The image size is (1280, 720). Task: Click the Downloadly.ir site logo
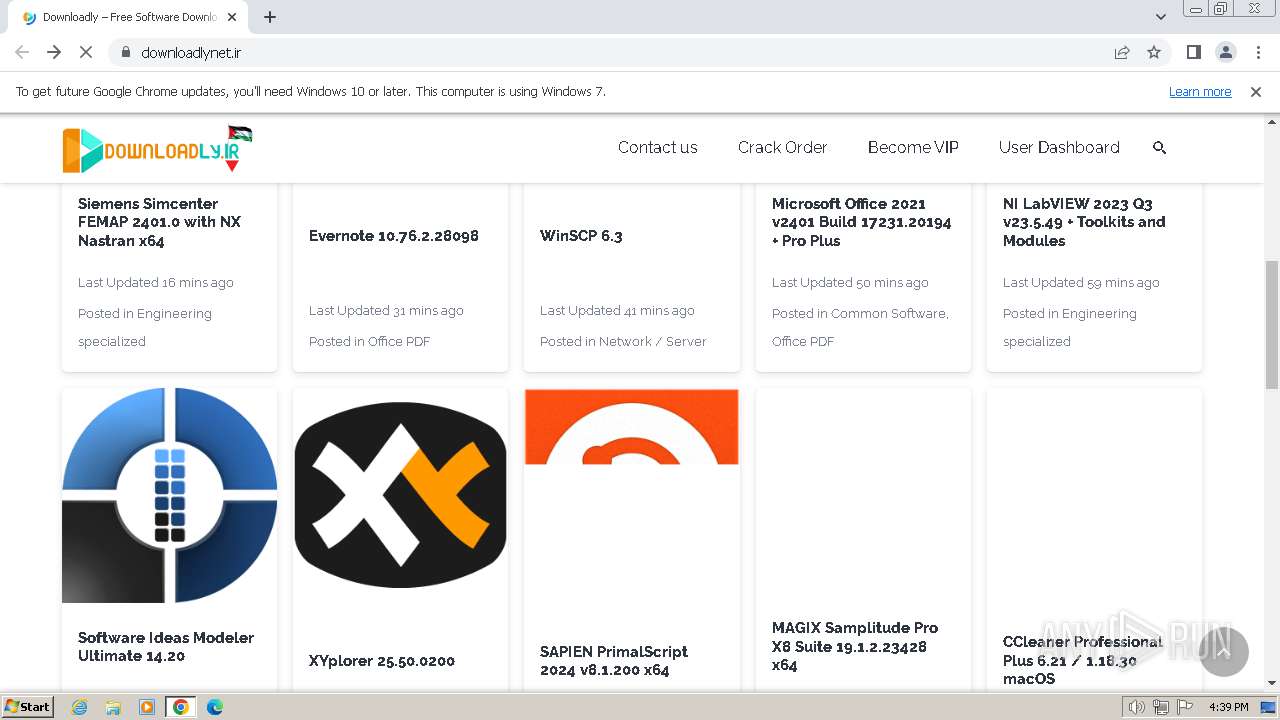pyautogui.click(x=157, y=149)
